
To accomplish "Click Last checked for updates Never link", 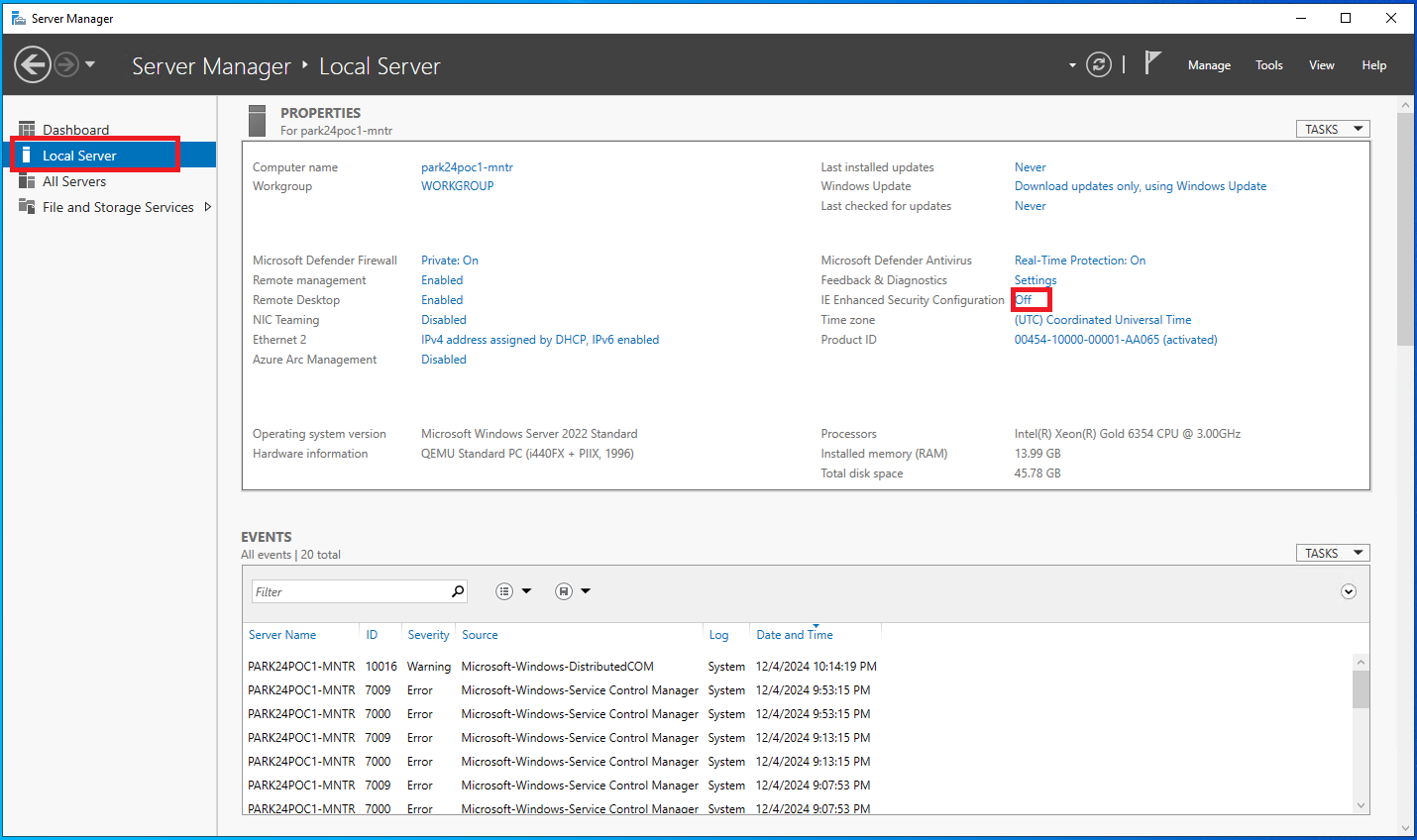I will (x=1031, y=206).
